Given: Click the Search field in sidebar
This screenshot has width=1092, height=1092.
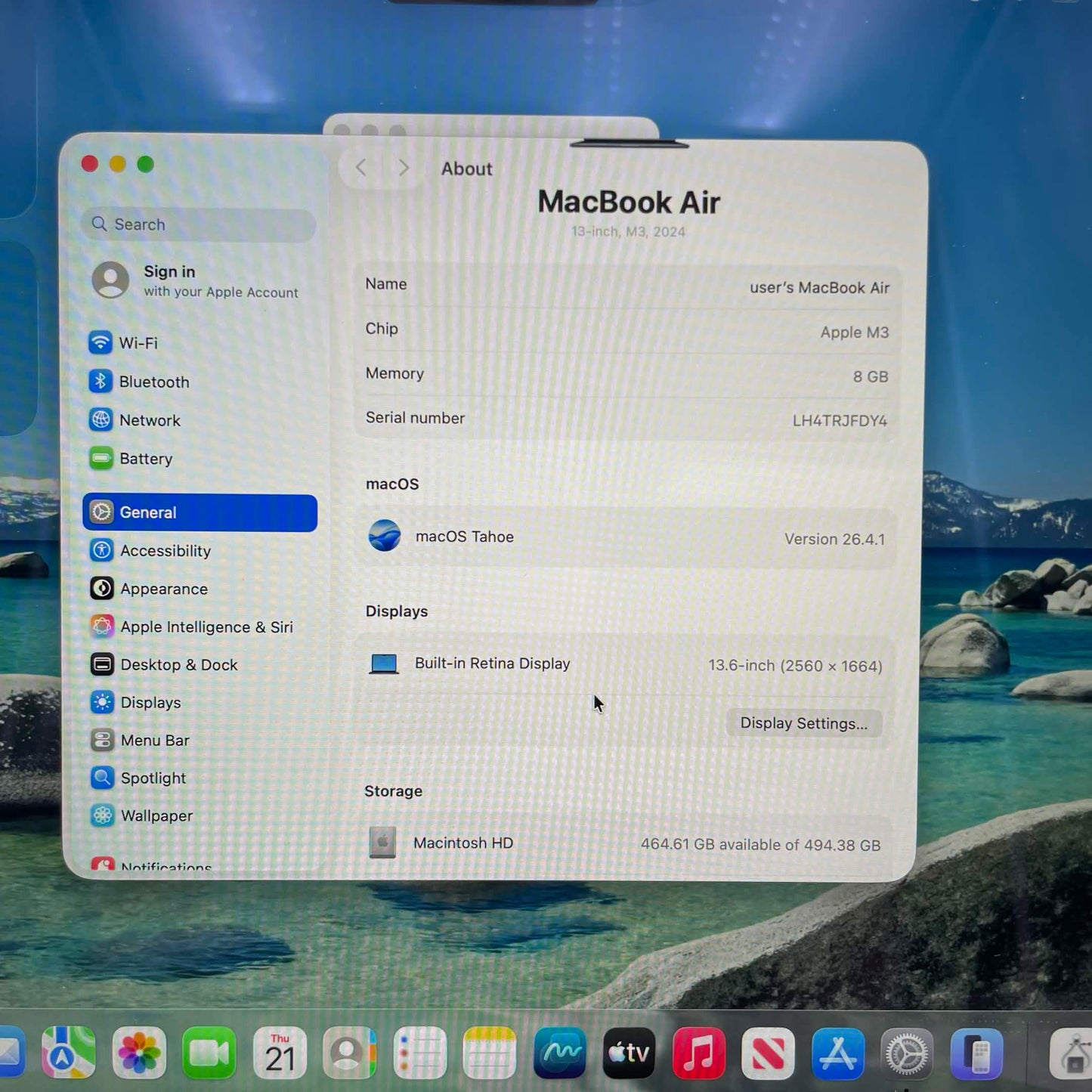Looking at the screenshot, I should coord(199,224).
